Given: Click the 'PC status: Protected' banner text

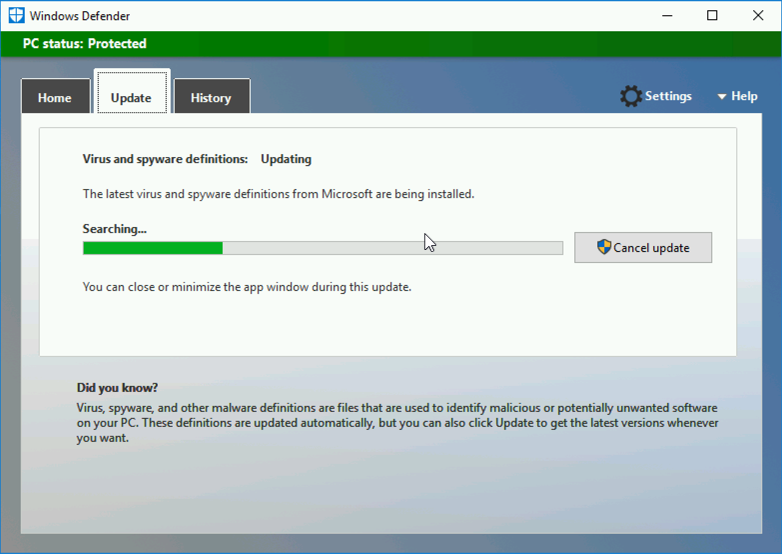Looking at the screenshot, I should click(x=85, y=43).
